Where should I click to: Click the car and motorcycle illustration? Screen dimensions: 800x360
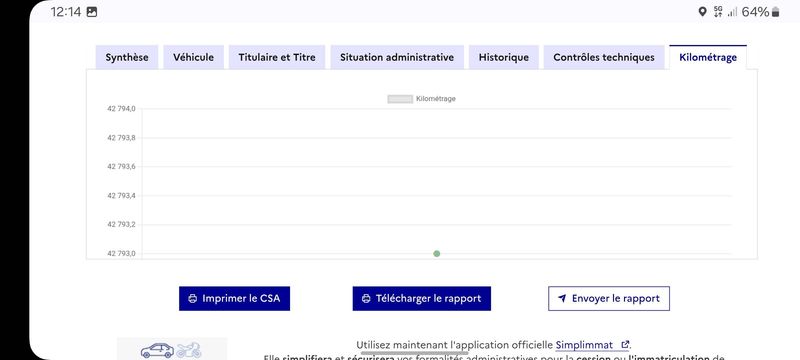172,349
